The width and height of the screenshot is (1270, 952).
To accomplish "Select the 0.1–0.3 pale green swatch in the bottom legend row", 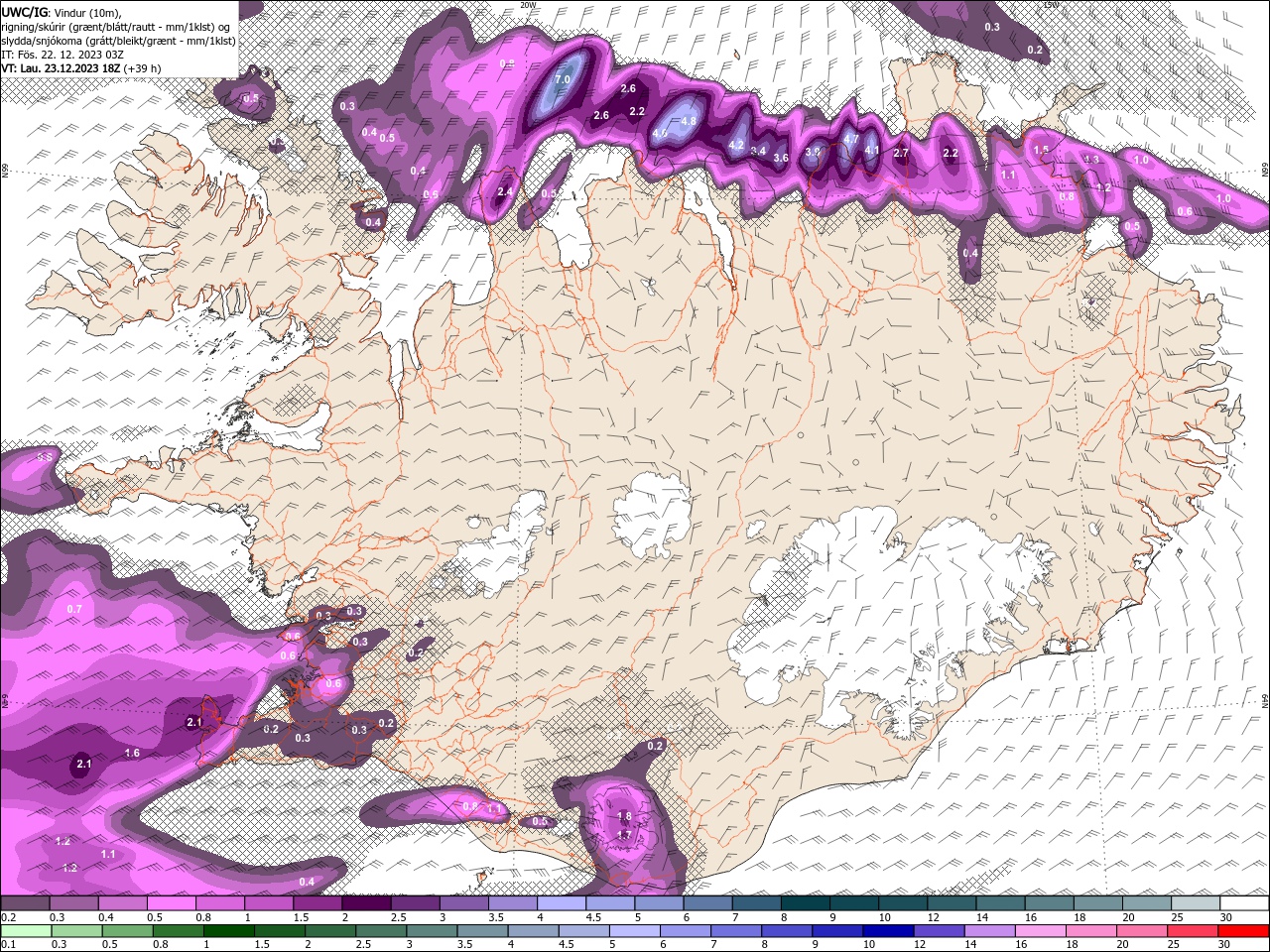I will pyautogui.click(x=25, y=931).
